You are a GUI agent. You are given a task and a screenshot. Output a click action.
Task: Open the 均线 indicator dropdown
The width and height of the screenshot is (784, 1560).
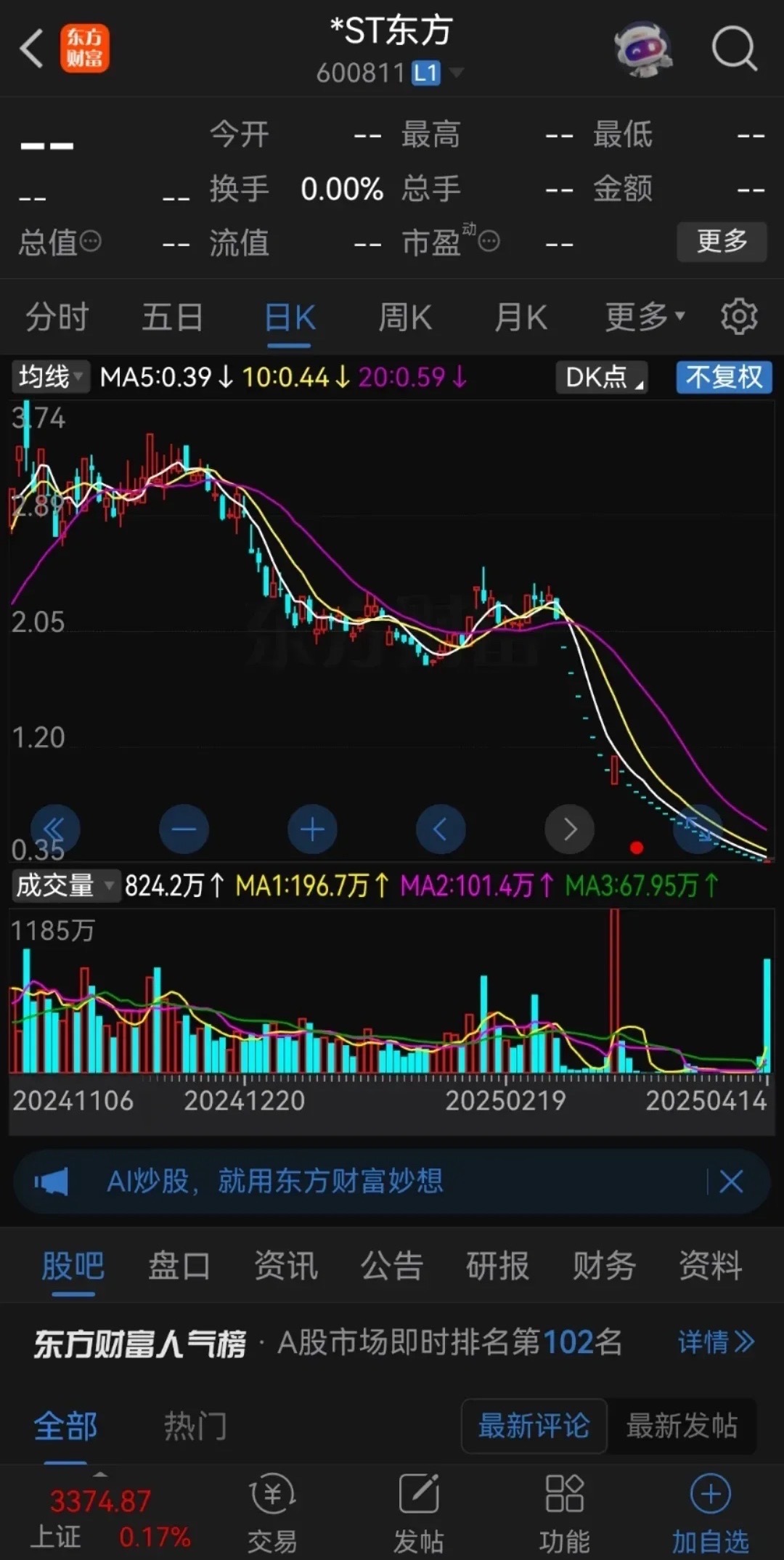[50, 377]
